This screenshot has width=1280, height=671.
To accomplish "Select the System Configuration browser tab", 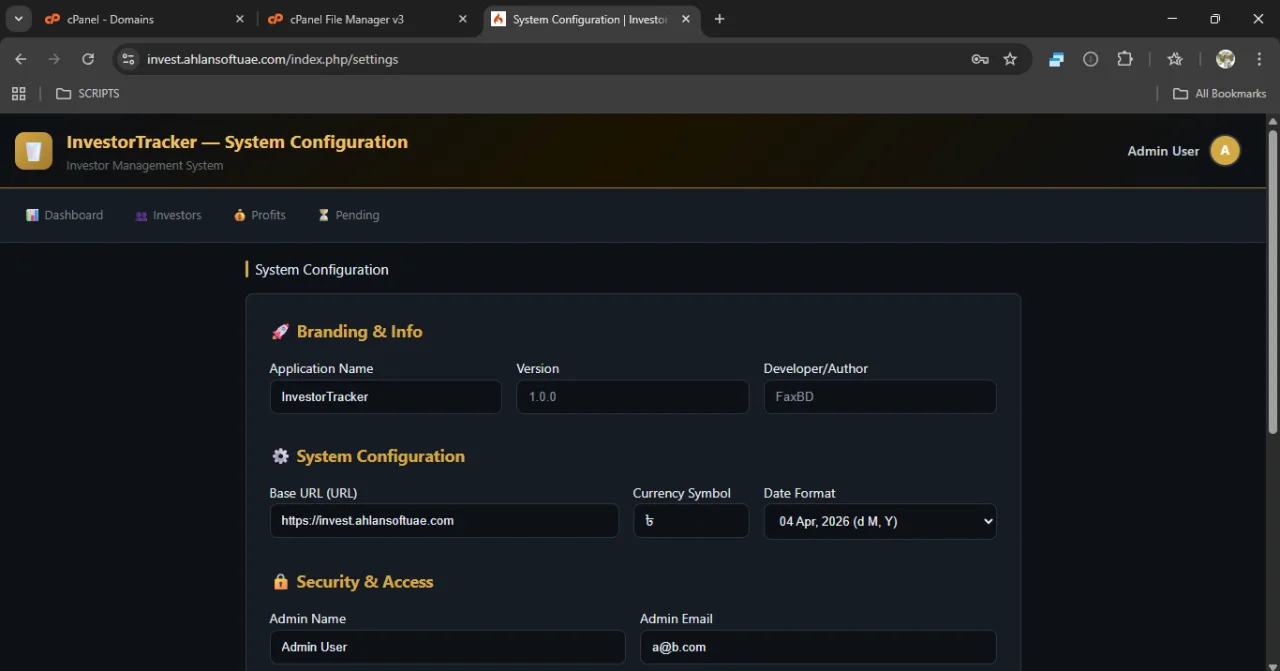I will point(591,19).
